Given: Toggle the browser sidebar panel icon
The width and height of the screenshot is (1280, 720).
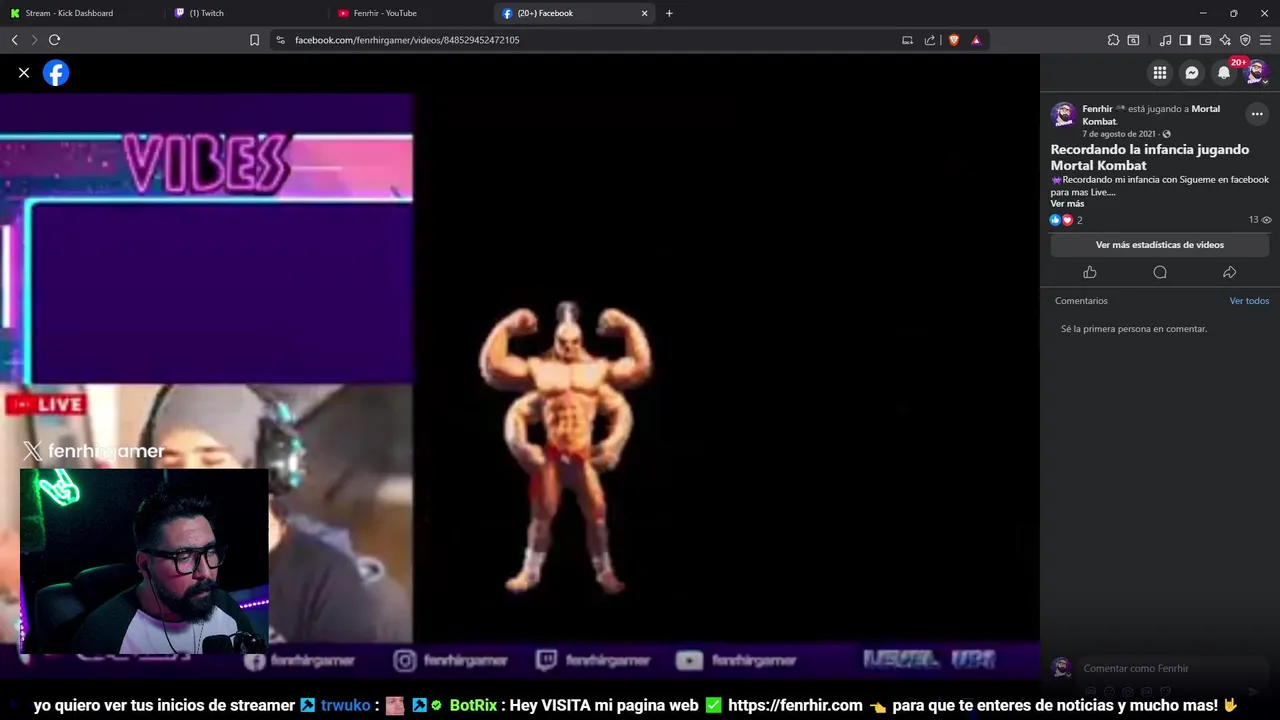Looking at the screenshot, I should [1185, 40].
